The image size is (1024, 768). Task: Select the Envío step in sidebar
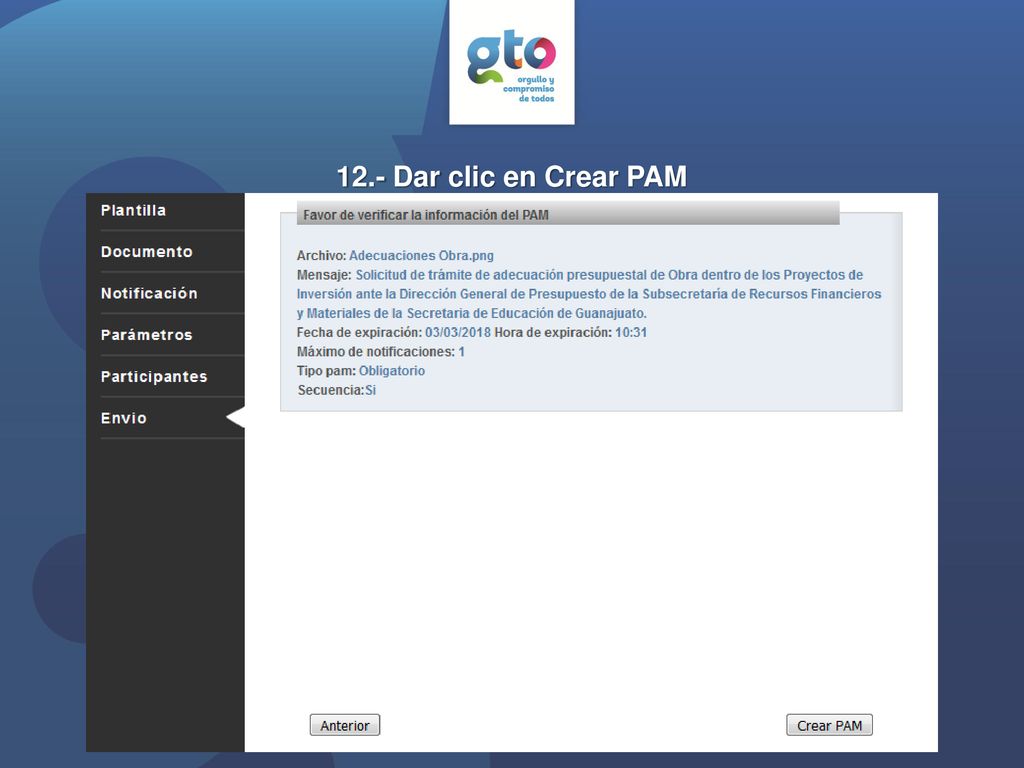click(x=124, y=418)
